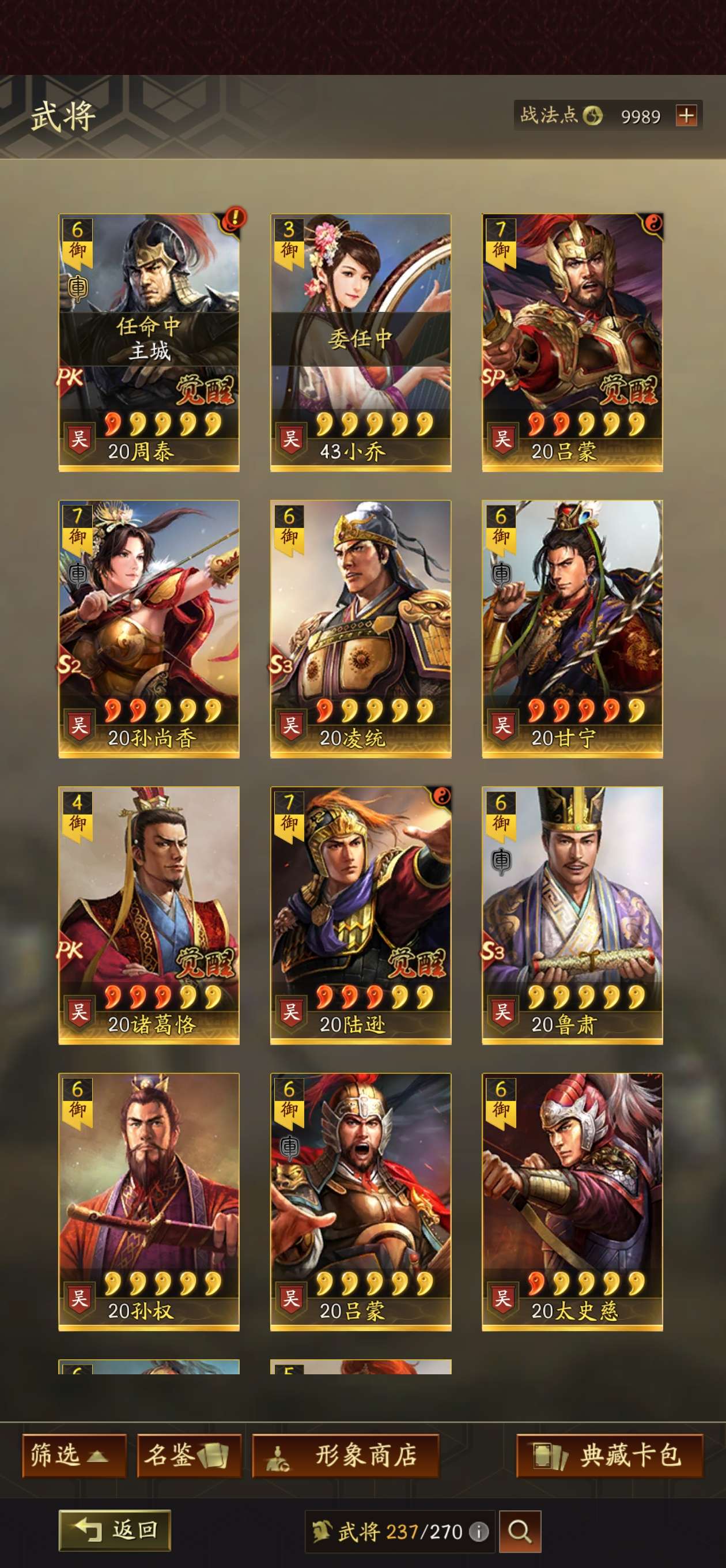
Task: Click the red exclamation badge on 周泰 card
Action: (x=235, y=217)
